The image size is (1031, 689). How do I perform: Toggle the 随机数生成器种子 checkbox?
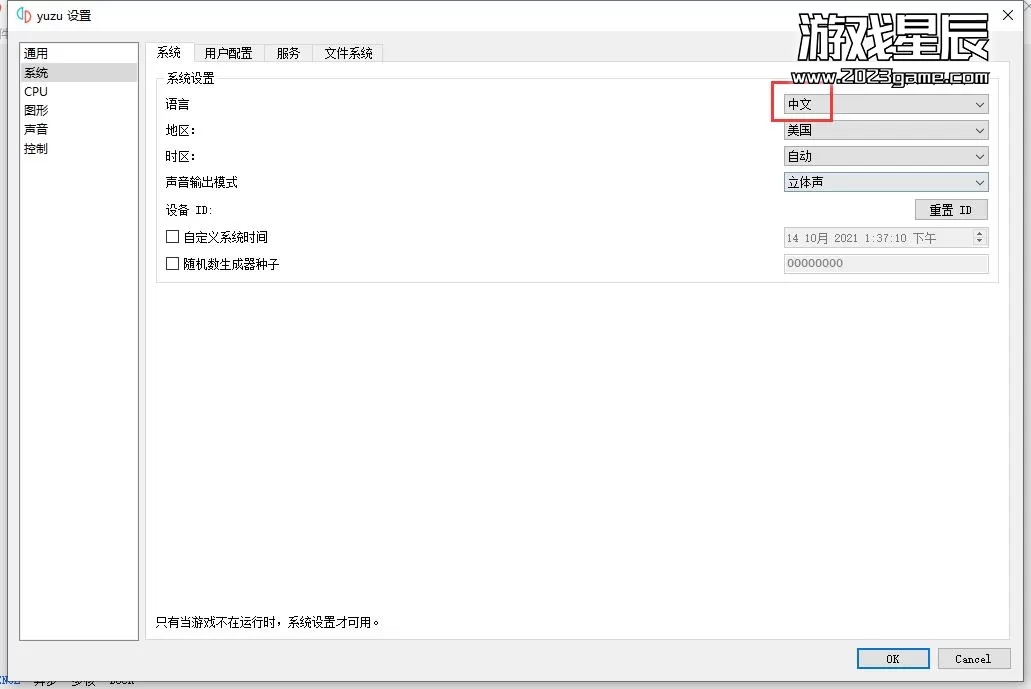173,264
